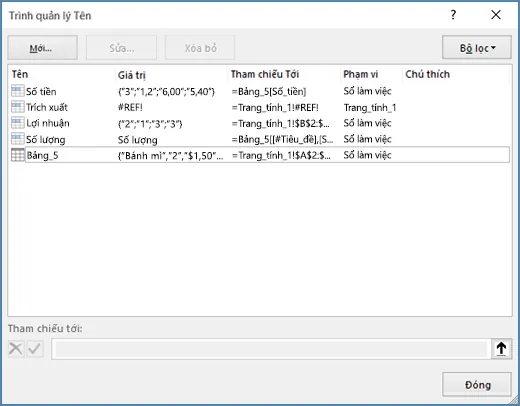Create a new name with Mới button
The width and height of the screenshot is (520, 406).
tap(43, 48)
